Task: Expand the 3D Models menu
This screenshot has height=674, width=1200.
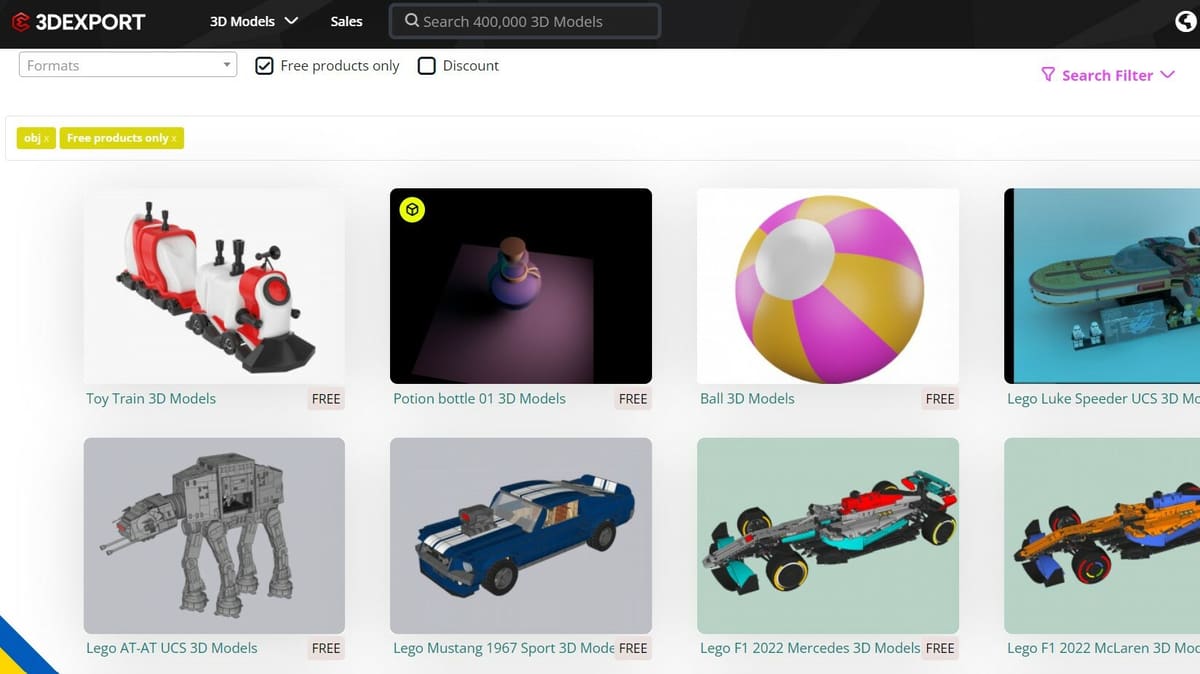Action: [254, 21]
